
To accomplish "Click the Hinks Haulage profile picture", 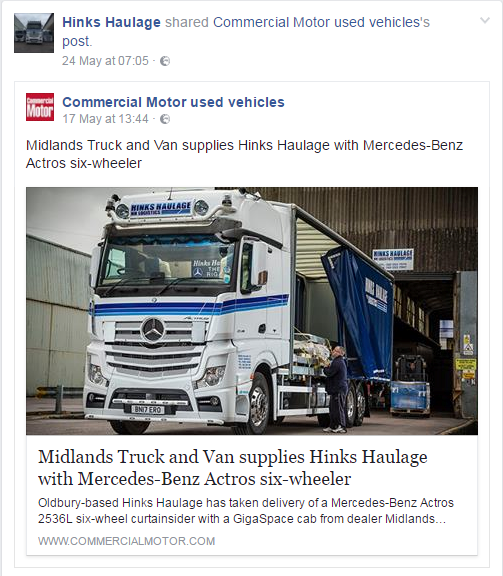I will point(34,33).
